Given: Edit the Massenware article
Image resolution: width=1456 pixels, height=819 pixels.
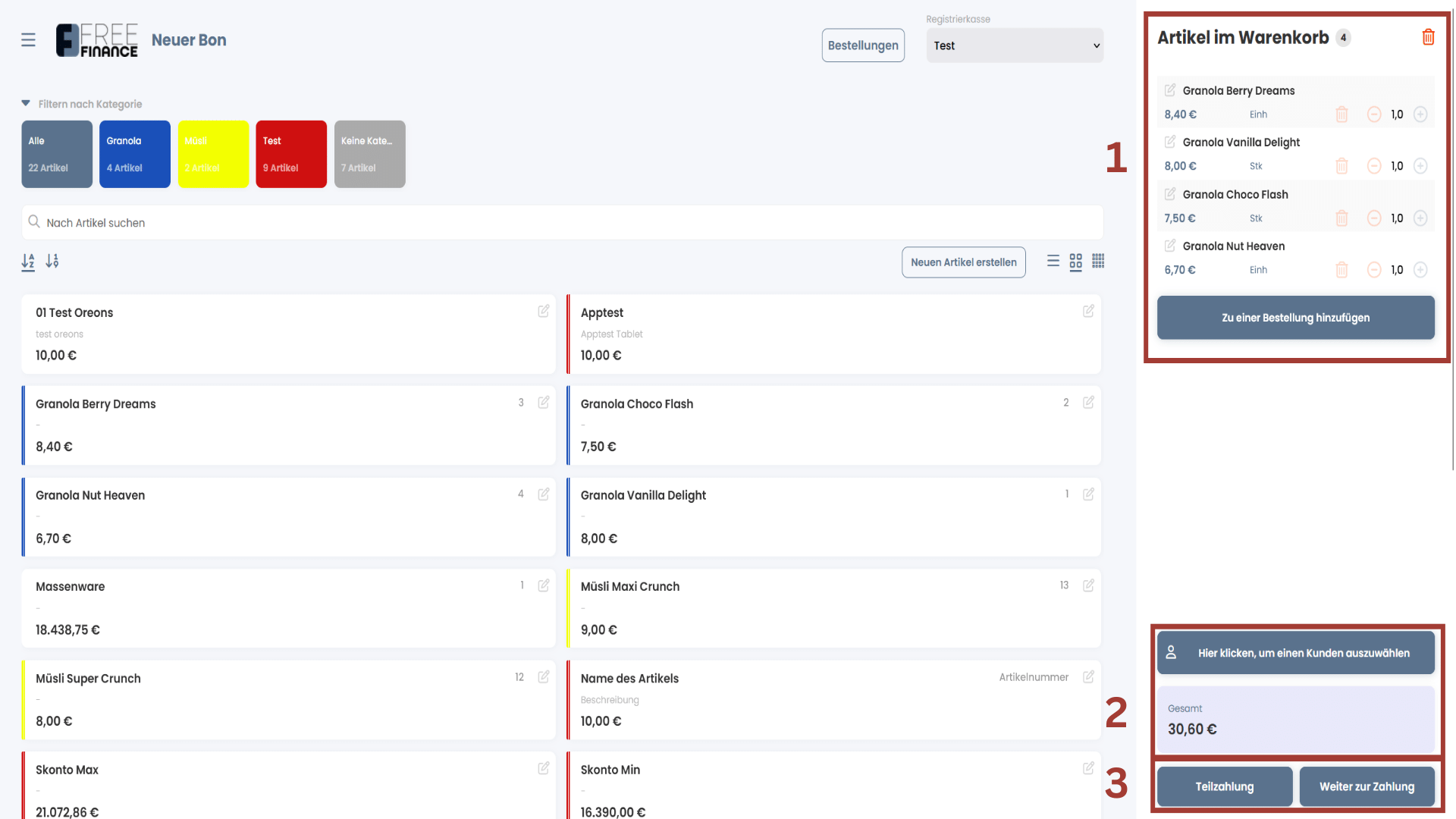Looking at the screenshot, I should tap(544, 585).
